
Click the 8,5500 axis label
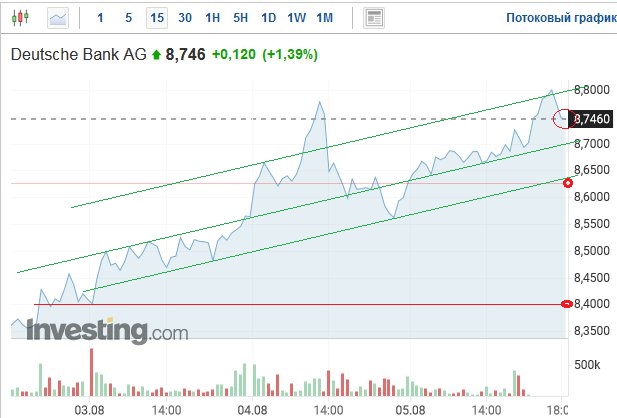coord(592,224)
